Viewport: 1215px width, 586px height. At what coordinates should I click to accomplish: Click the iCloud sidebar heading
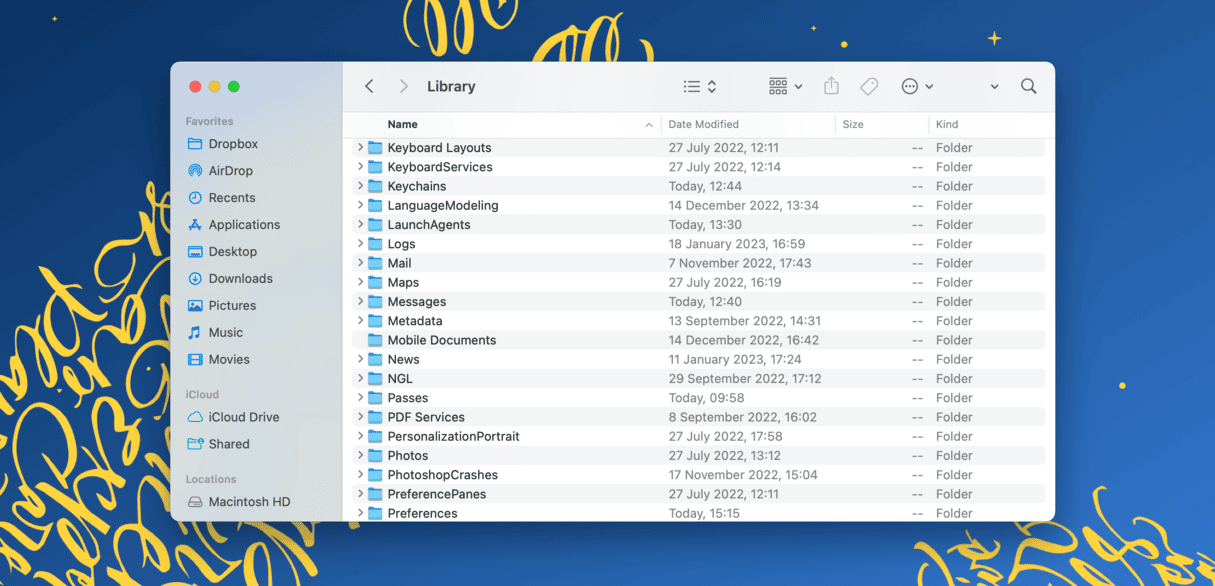pos(202,395)
